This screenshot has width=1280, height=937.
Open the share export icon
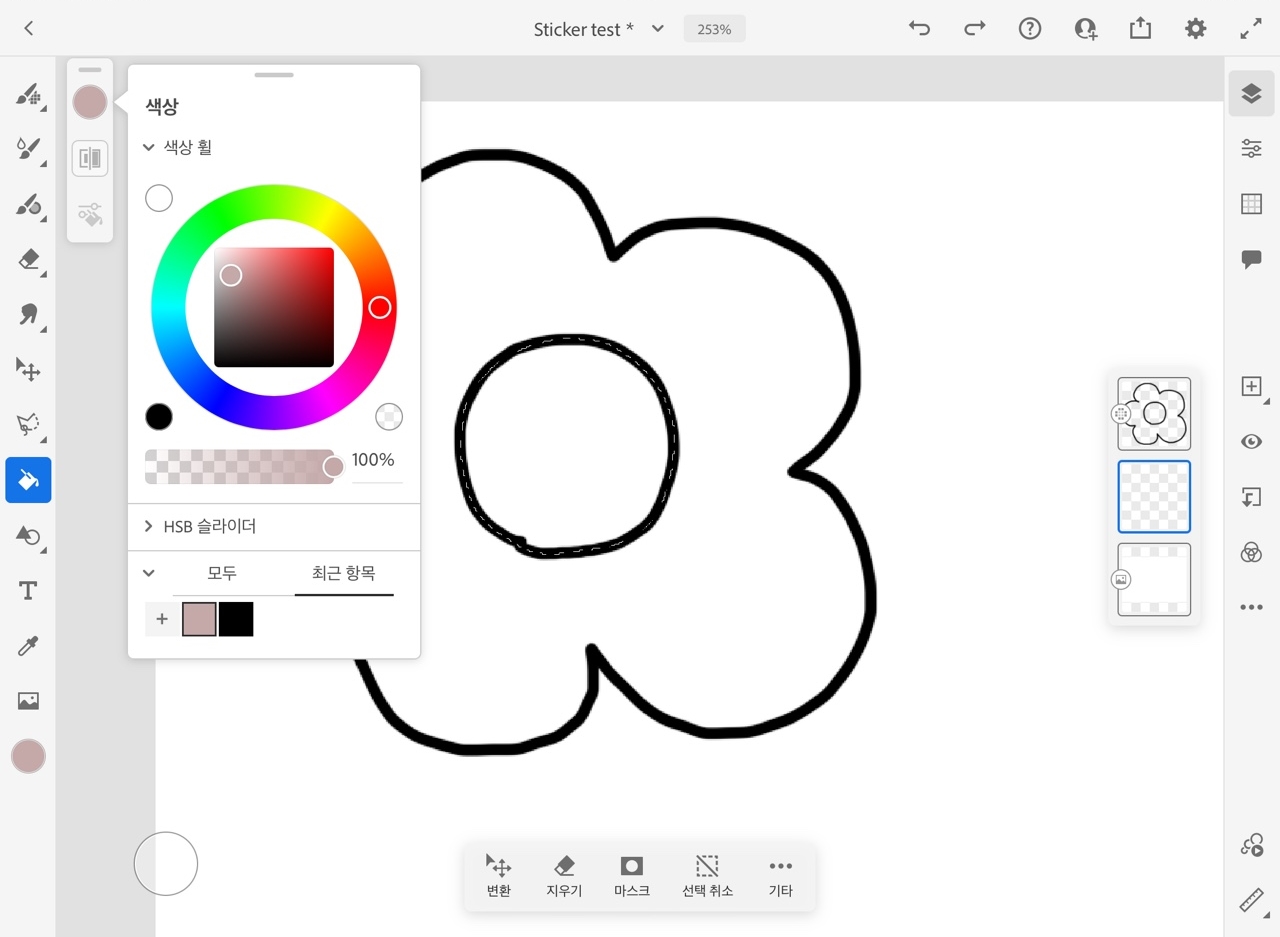tap(1140, 29)
